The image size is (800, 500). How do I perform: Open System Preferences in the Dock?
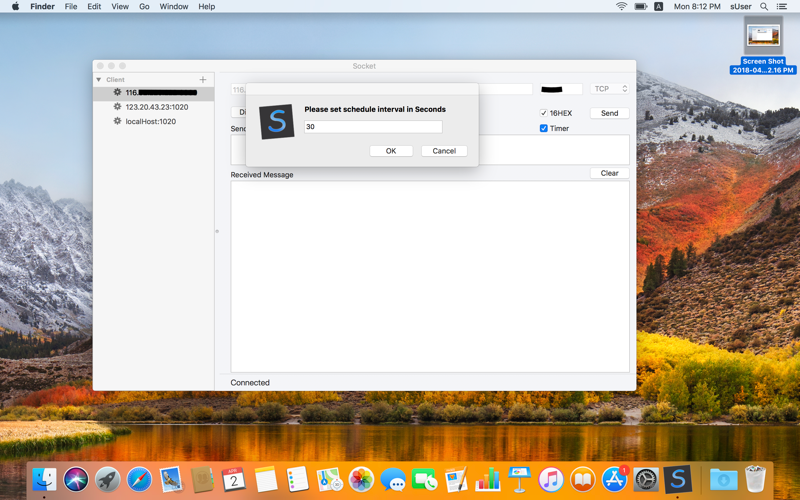pyautogui.click(x=646, y=480)
